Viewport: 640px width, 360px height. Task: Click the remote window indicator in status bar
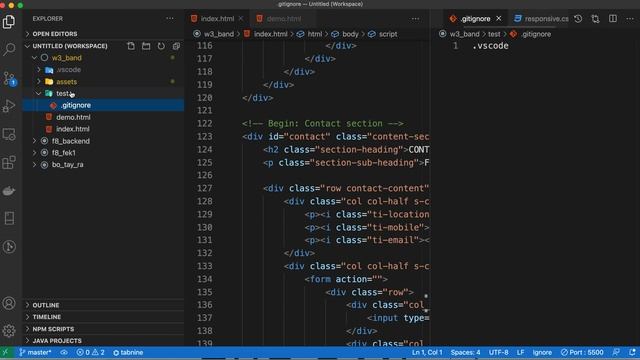point(6,352)
